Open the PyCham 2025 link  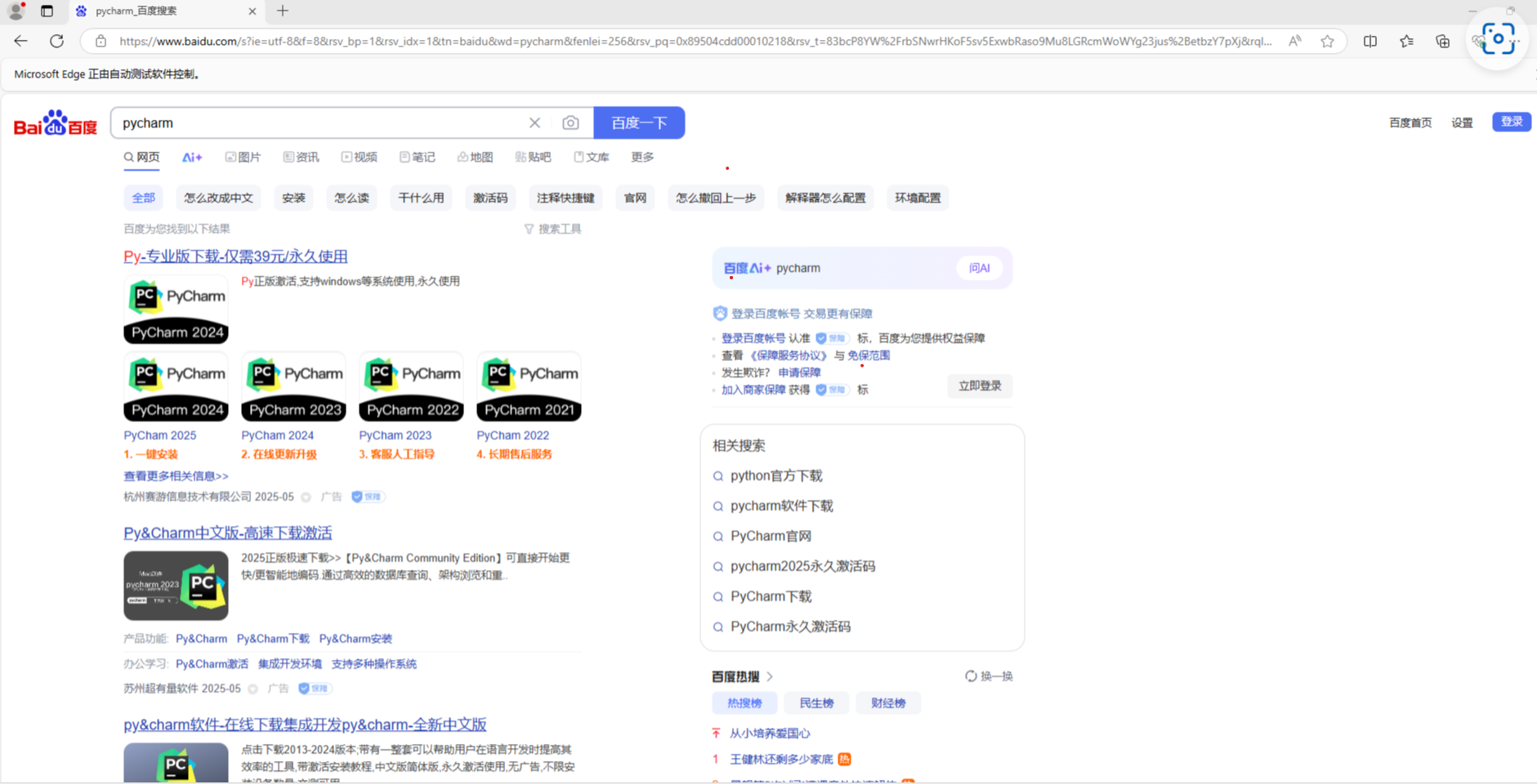160,435
